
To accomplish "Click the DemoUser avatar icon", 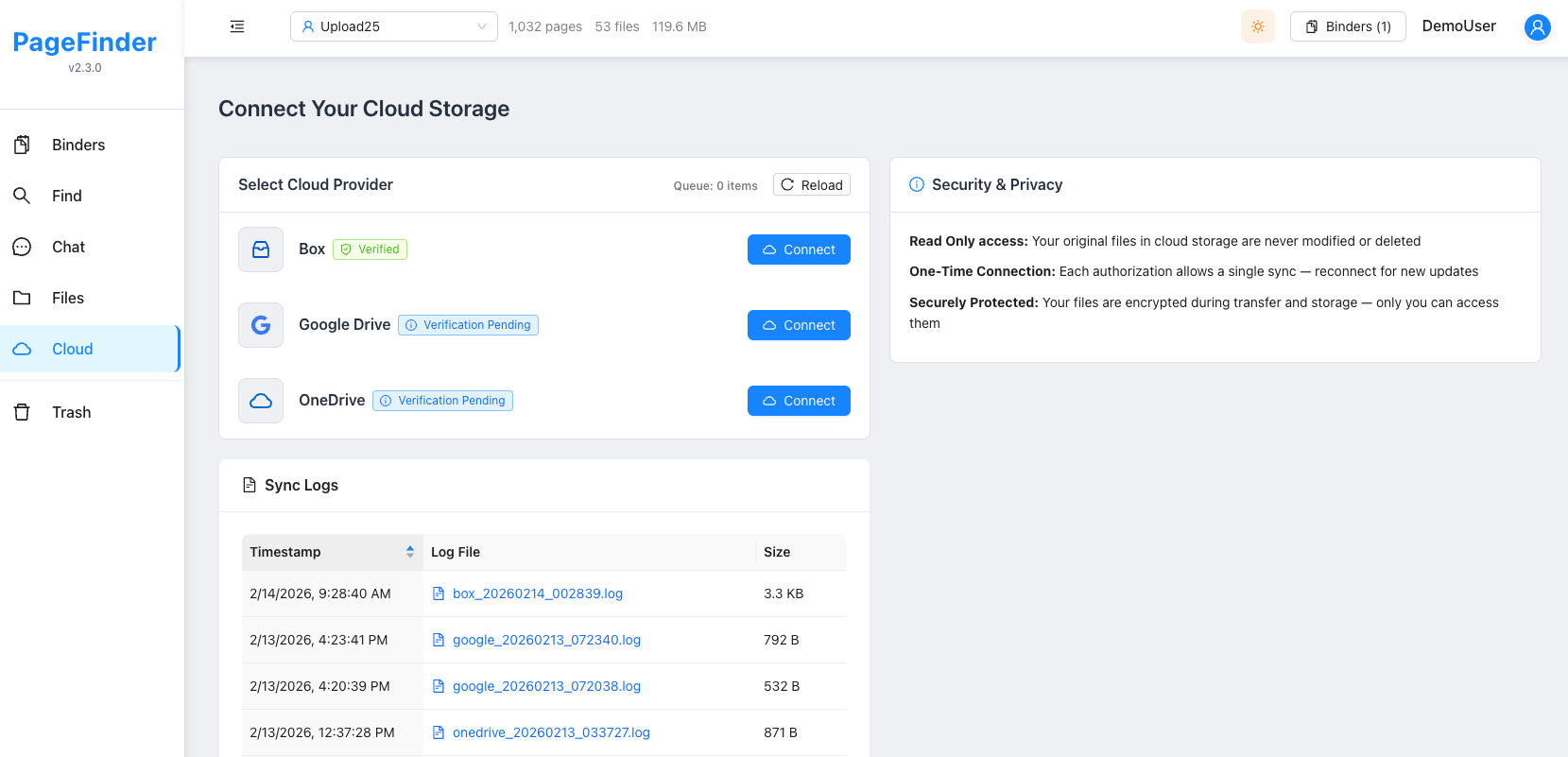I will point(1538,27).
